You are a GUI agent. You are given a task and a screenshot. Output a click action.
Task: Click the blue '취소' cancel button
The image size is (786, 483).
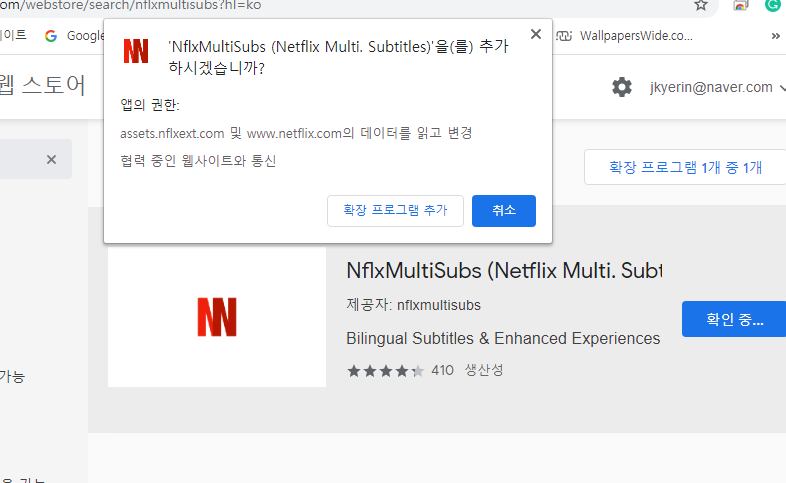504,210
